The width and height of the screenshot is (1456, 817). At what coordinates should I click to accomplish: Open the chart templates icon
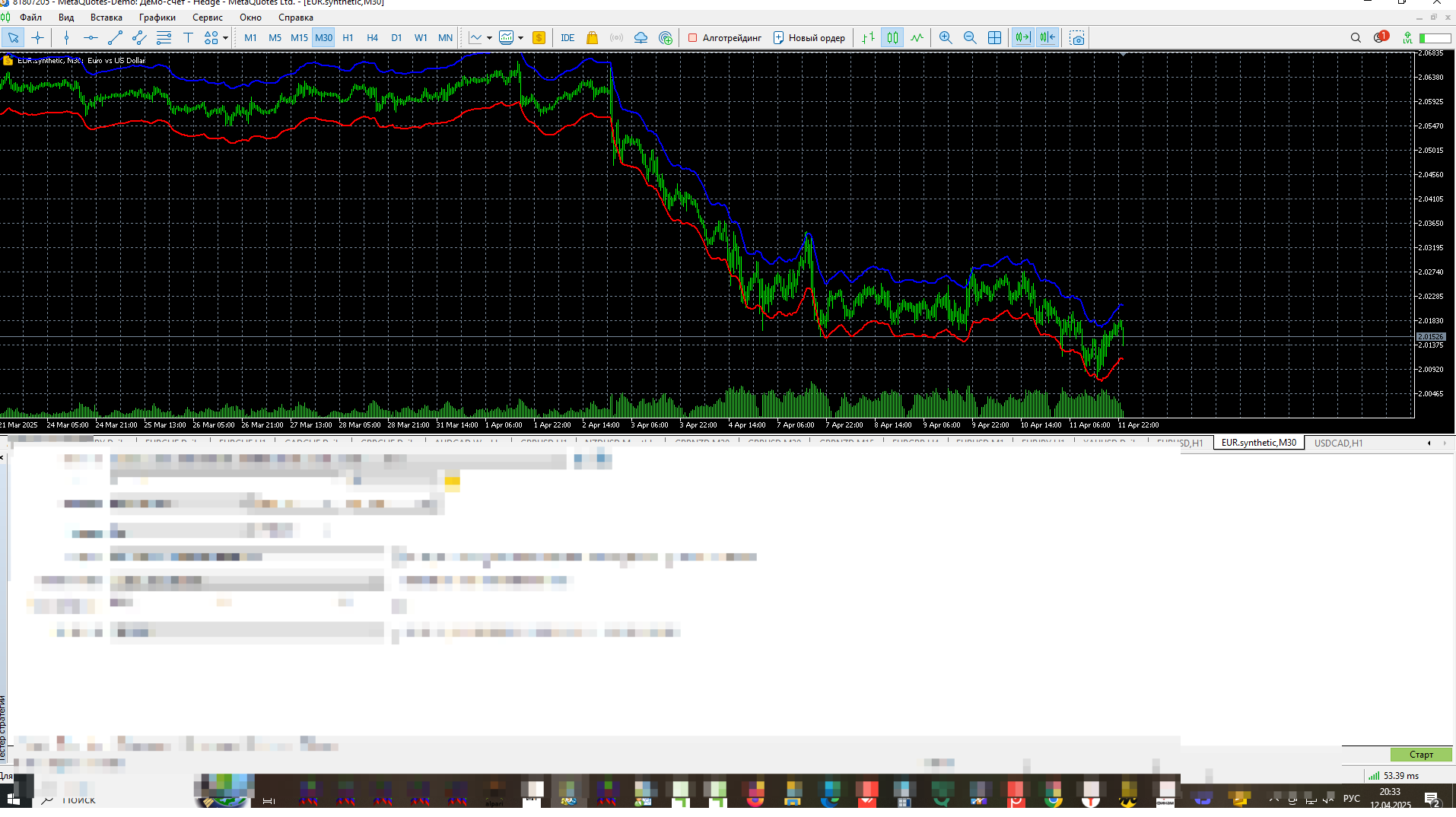click(x=506, y=37)
